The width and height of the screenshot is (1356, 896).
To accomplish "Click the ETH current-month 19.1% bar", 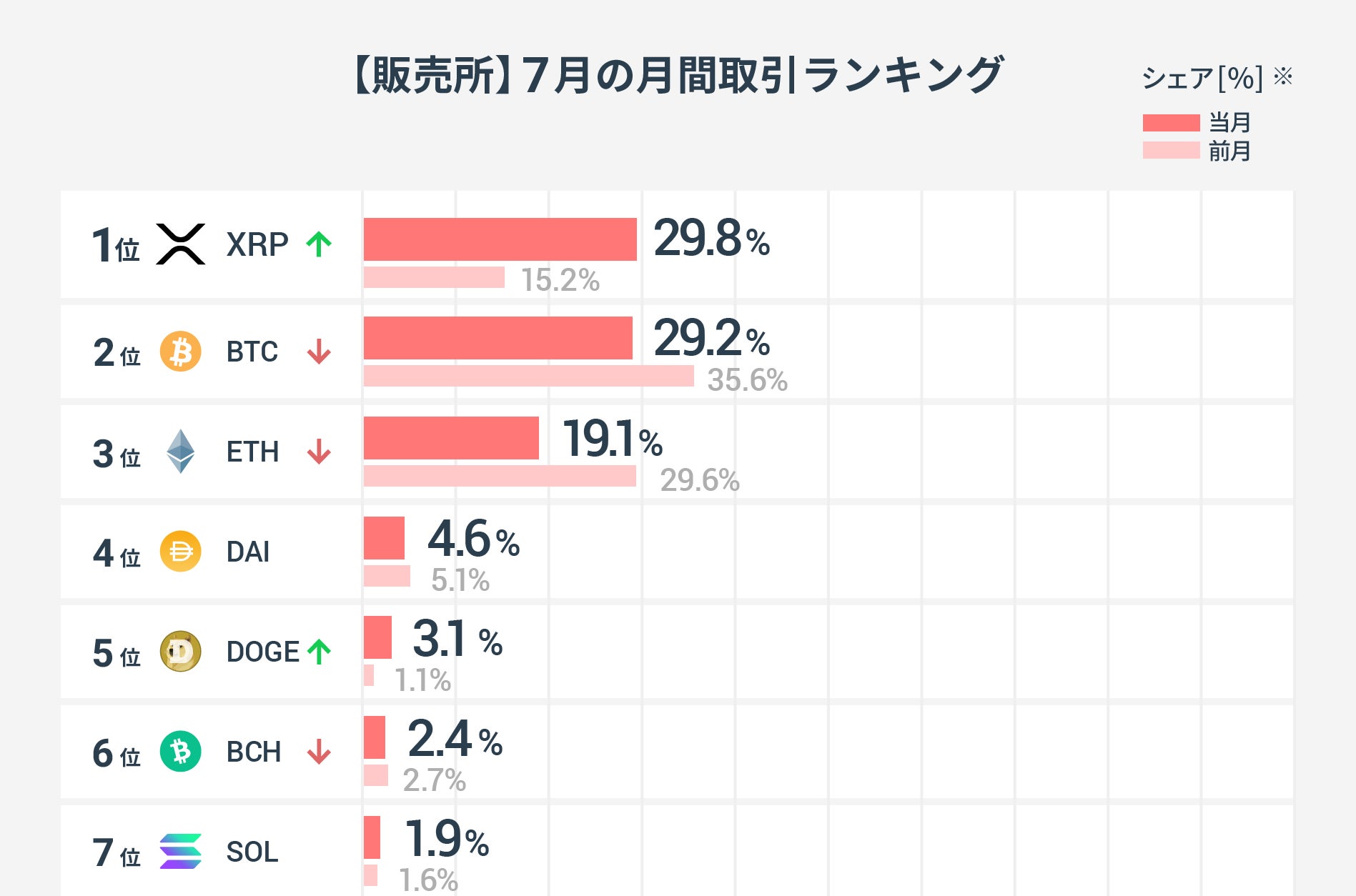I will coord(451,438).
